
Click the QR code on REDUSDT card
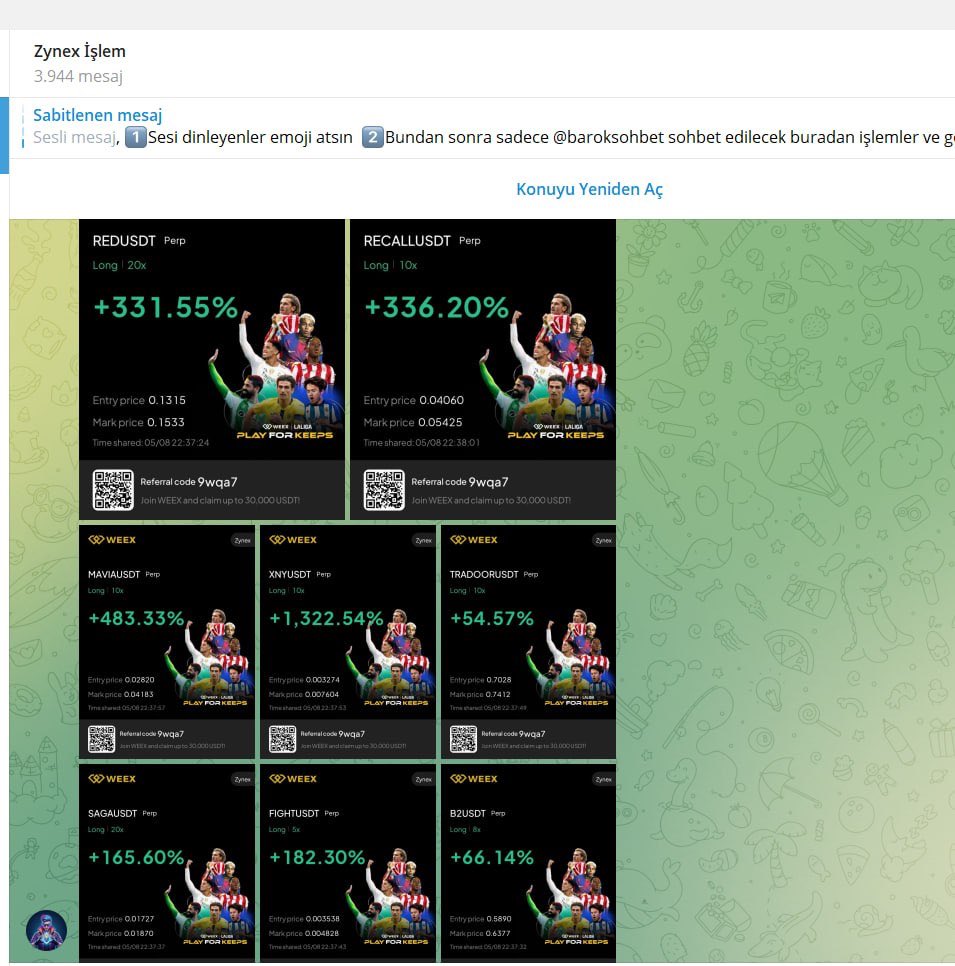(113, 490)
